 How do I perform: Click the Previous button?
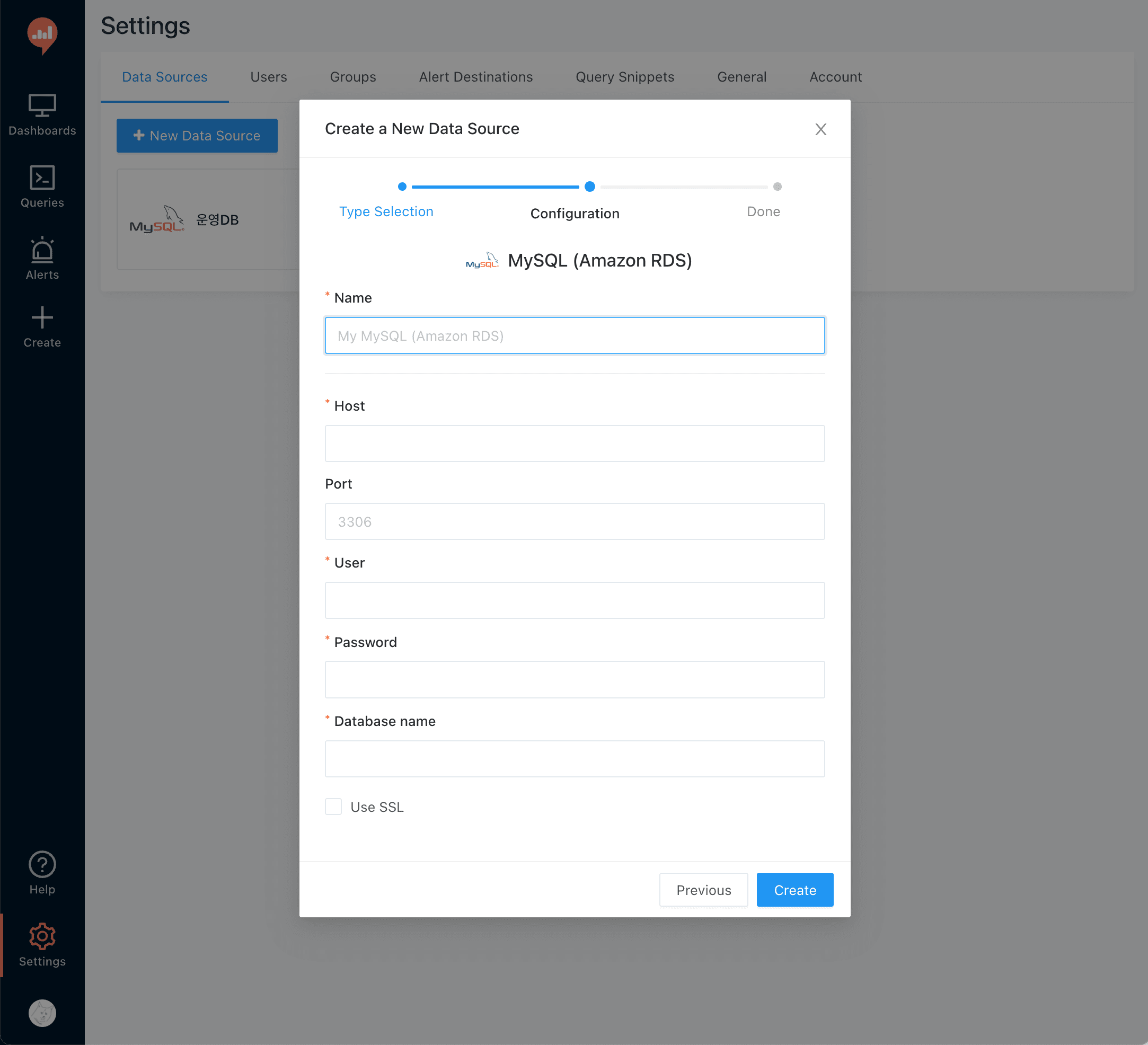[703, 890]
